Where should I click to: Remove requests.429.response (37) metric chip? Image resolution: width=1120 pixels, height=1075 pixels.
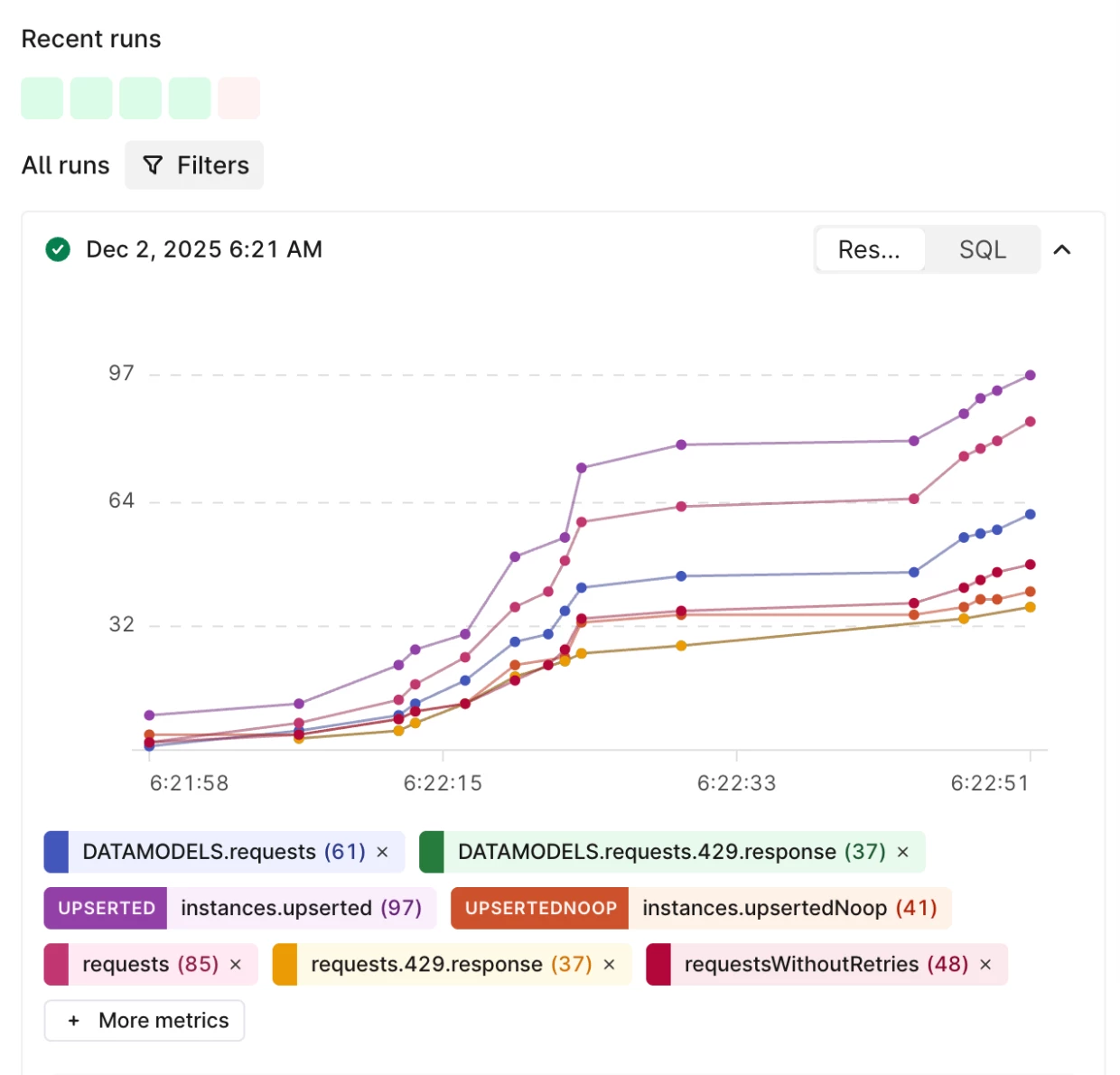pos(609,965)
